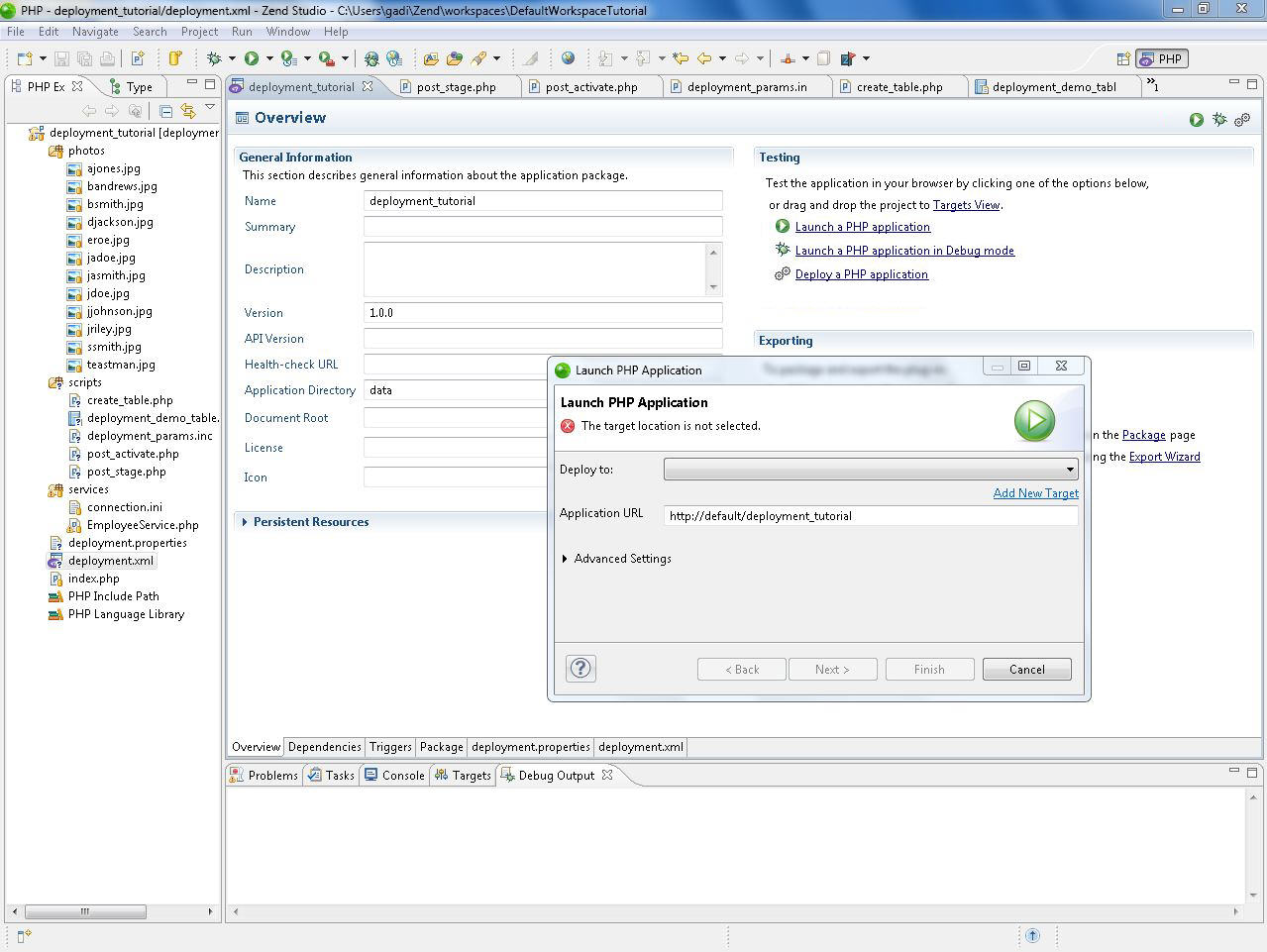Click the Summary input field

tap(543, 227)
